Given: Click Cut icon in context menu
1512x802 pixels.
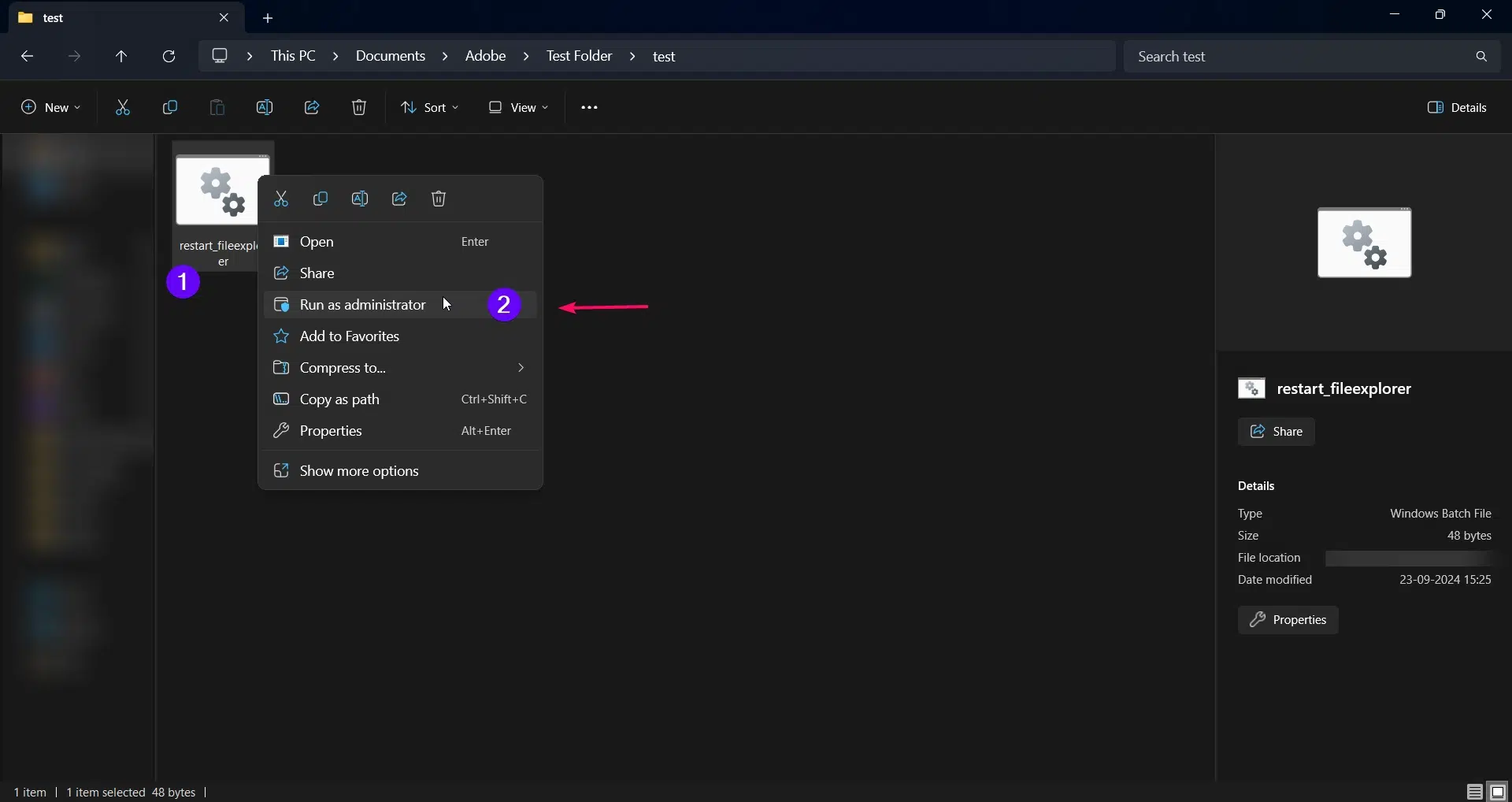Looking at the screenshot, I should [x=281, y=199].
